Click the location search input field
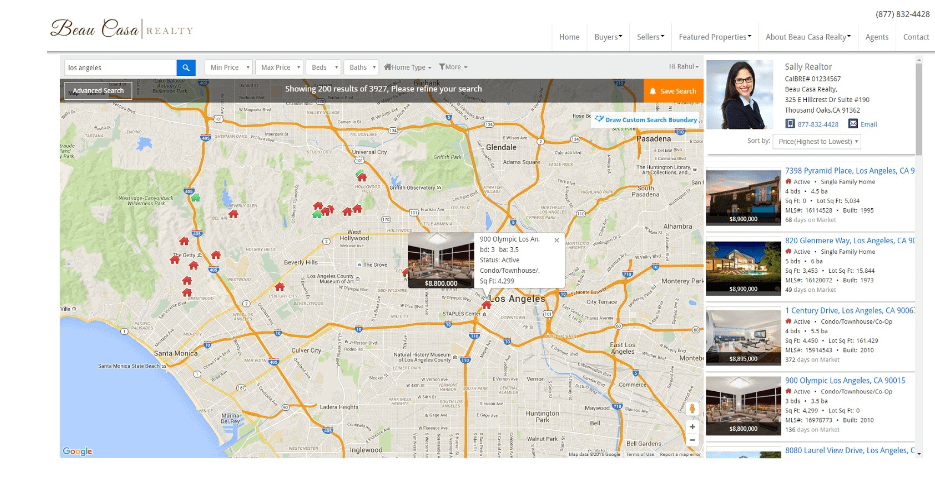Screen dimensions: 935x481 (x=120, y=68)
